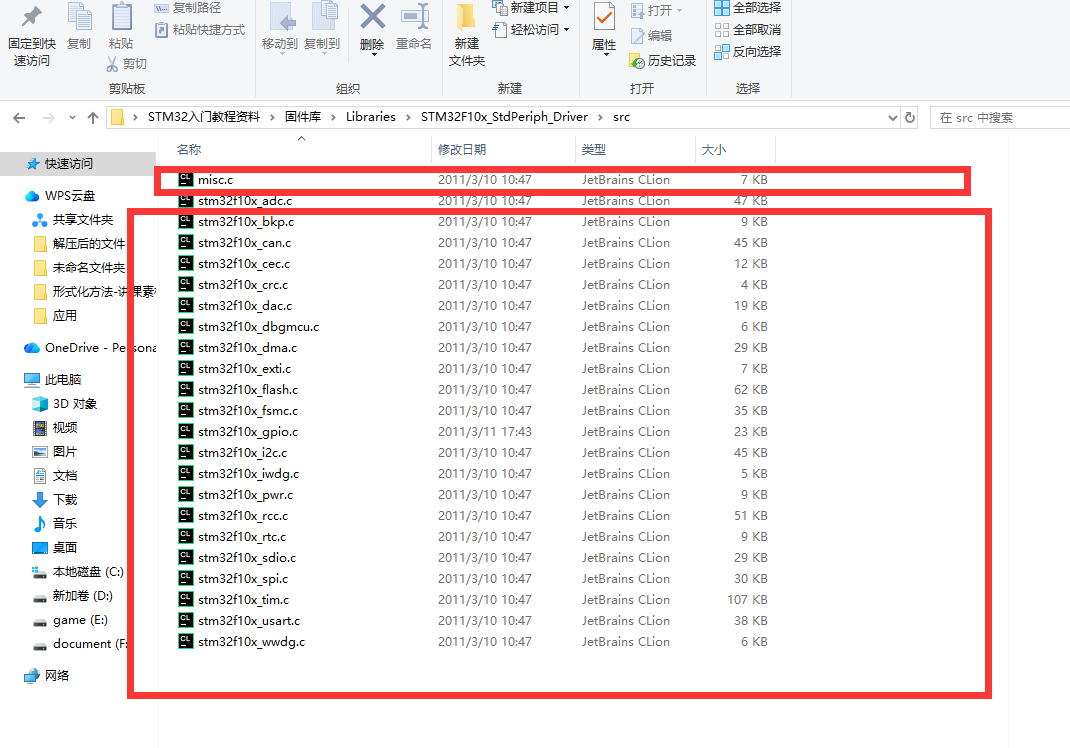Open 本地磁盘 (C:) drive
This screenshot has height=748, width=1070.
click(x=88, y=572)
